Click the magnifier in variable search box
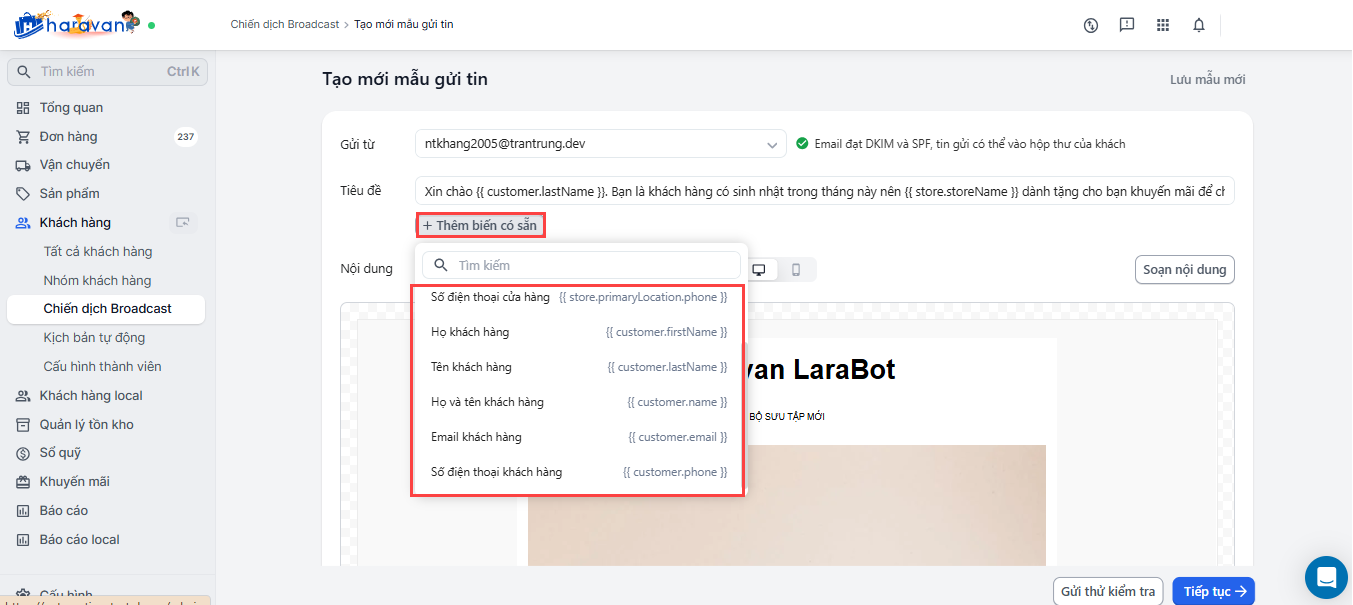 (x=440, y=265)
